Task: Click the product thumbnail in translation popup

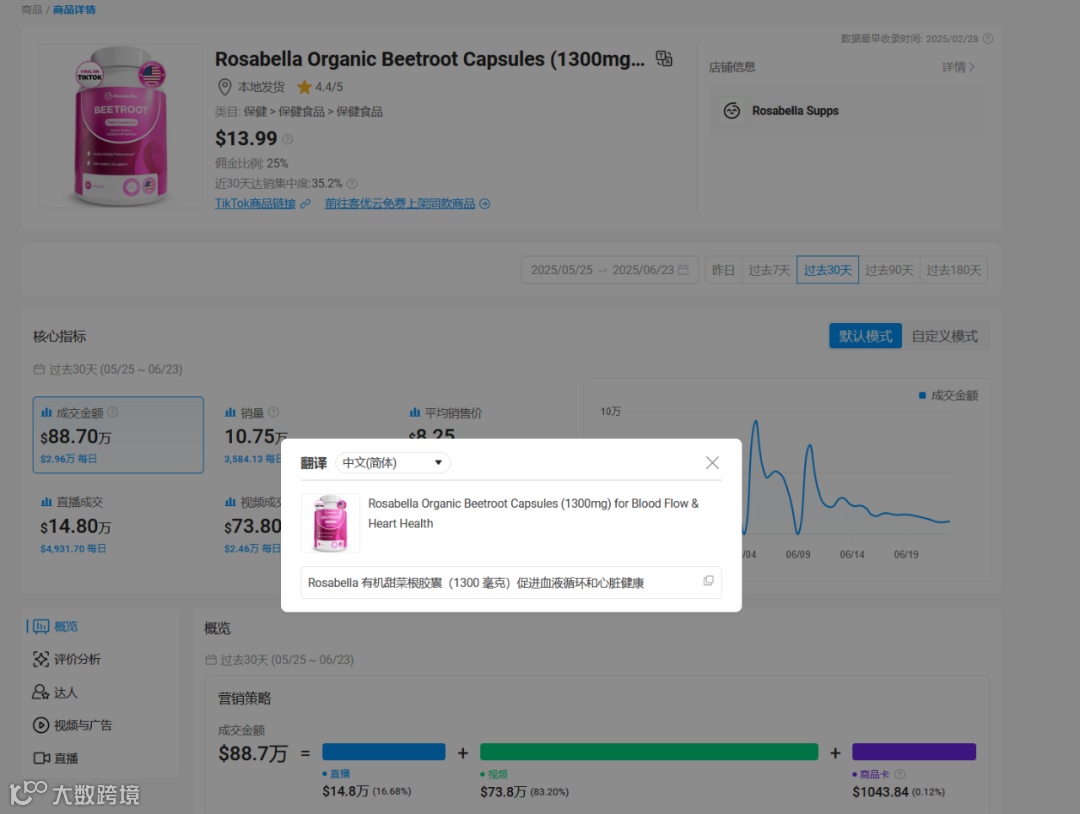Action: tap(331, 523)
